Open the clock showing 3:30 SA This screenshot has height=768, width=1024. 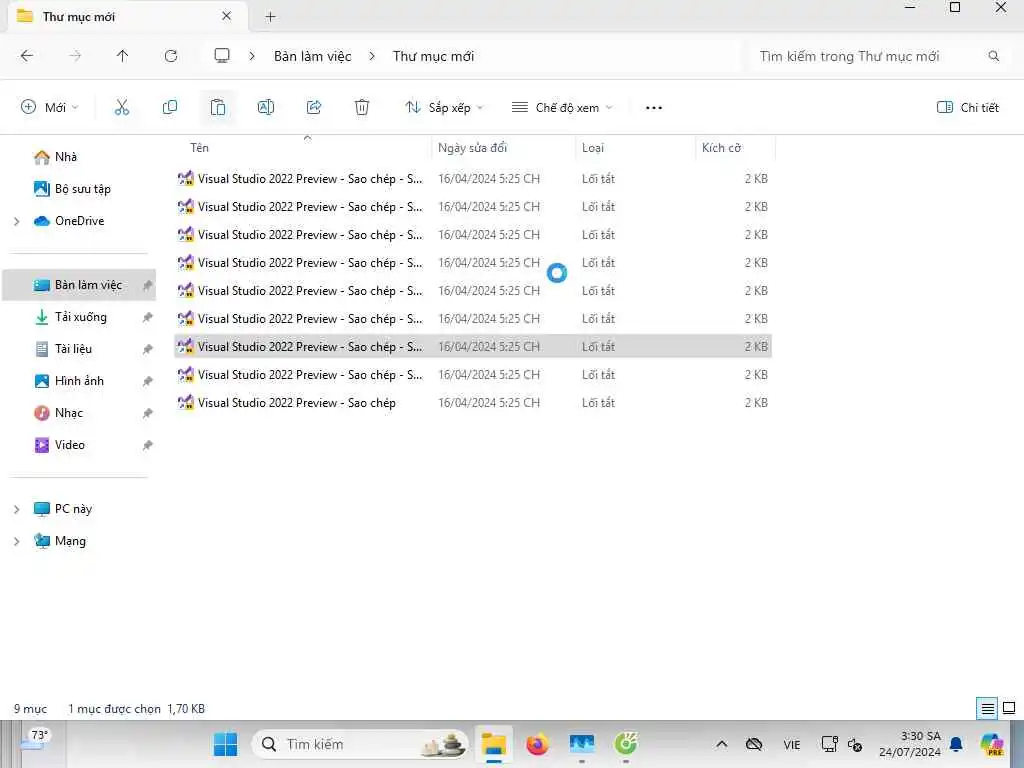pos(910,744)
